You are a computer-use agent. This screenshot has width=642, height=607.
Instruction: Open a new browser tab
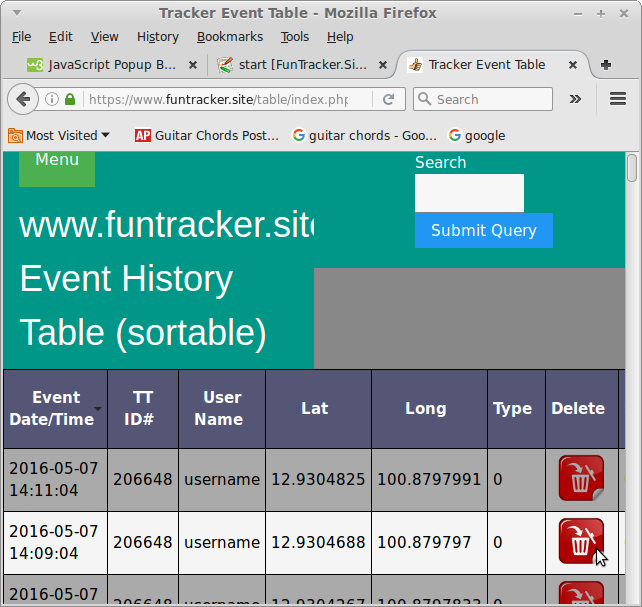pyautogui.click(x=606, y=65)
